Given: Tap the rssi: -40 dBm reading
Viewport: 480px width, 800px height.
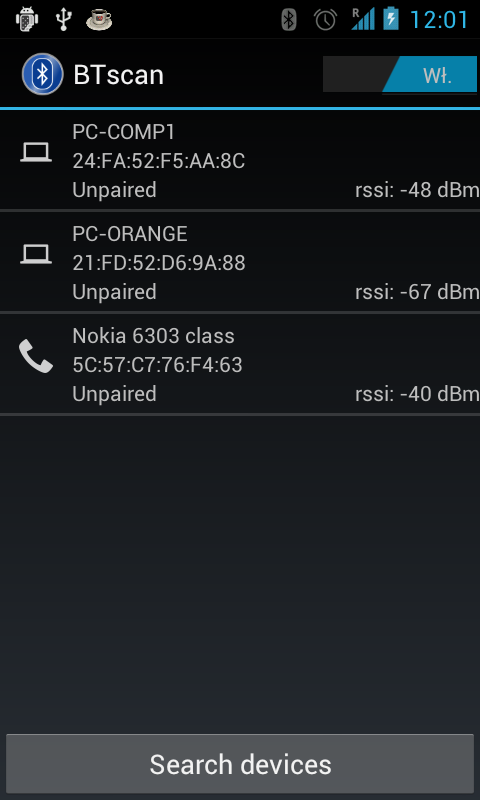Looking at the screenshot, I should click(417, 394).
